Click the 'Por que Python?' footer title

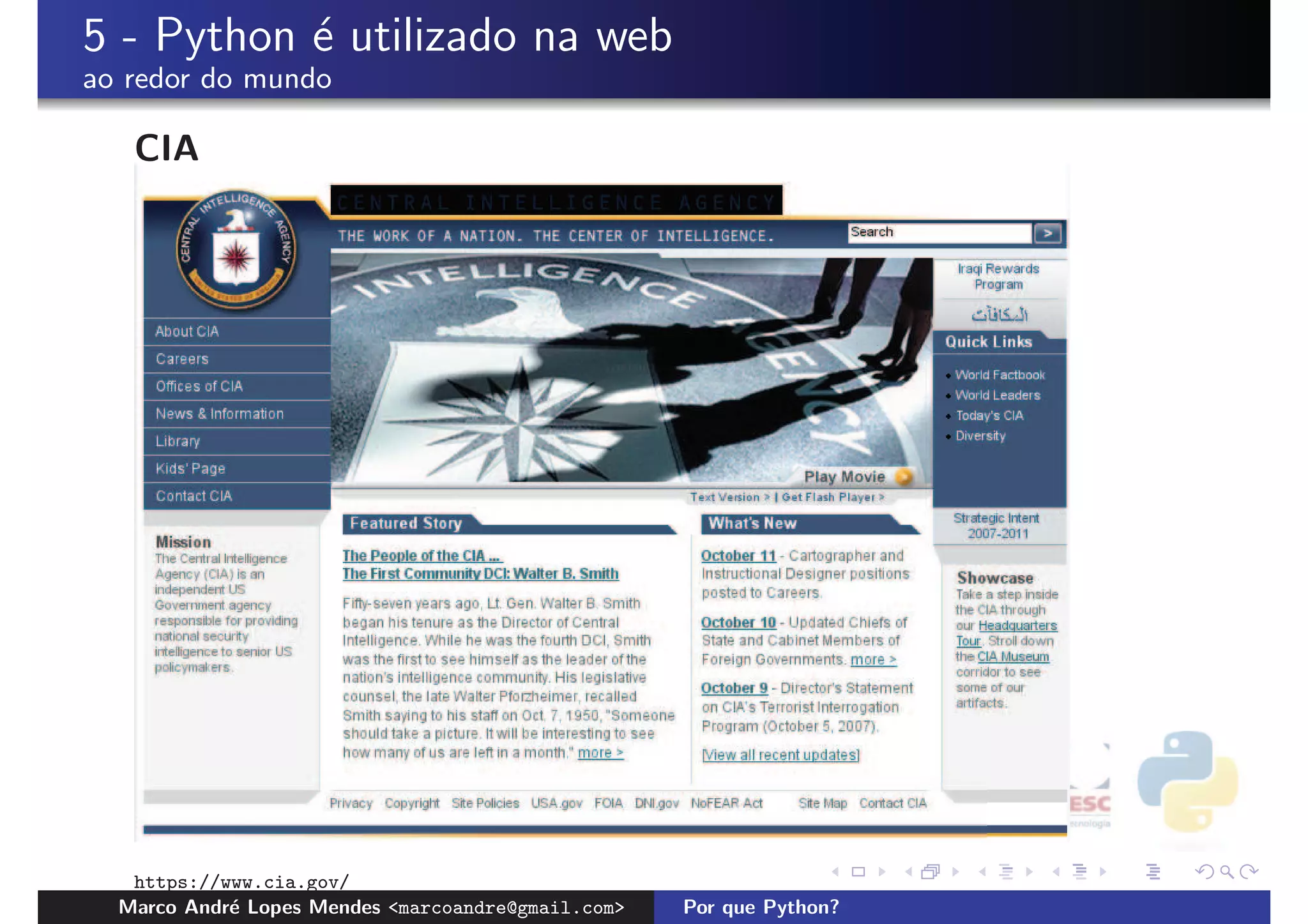pos(761,907)
